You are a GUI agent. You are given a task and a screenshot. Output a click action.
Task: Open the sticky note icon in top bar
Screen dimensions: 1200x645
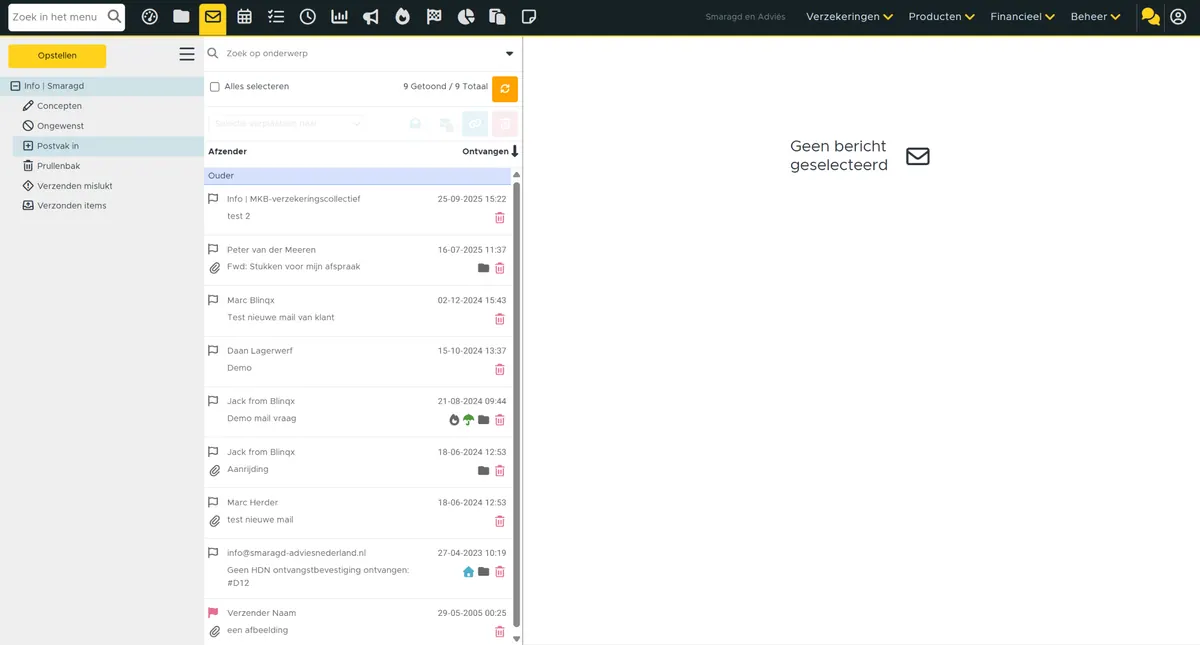[529, 17]
